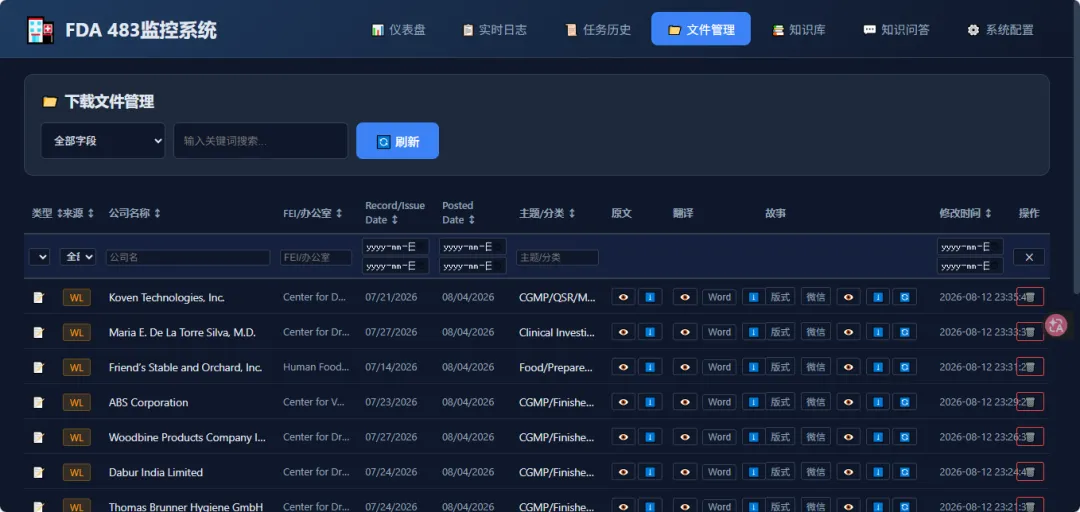Regenerate story for Friend's Stable and Orchard
Image resolution: width=1080 pixels, height=512 pixels.
[x=904, y=367]
